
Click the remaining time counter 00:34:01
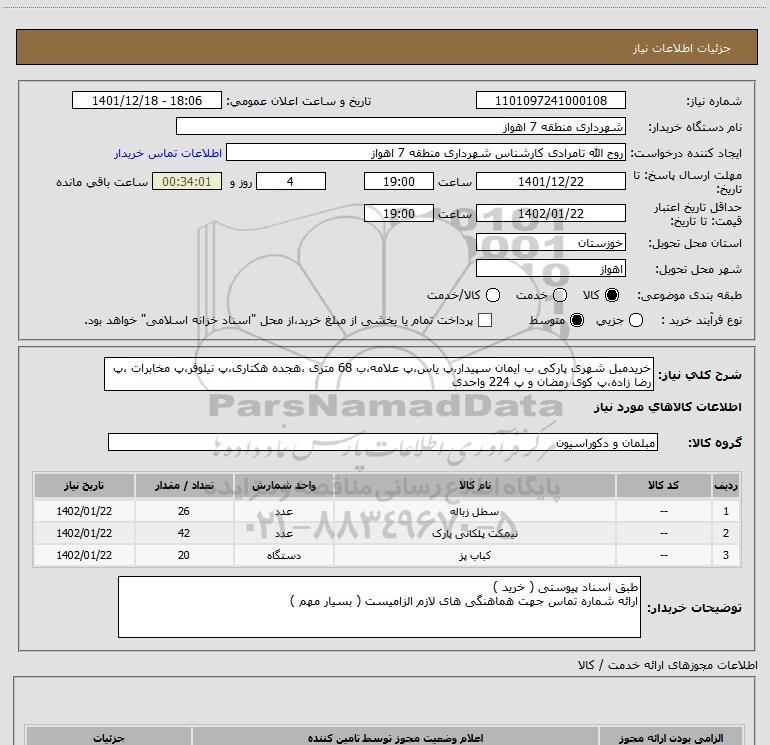(x=187, y=182)
